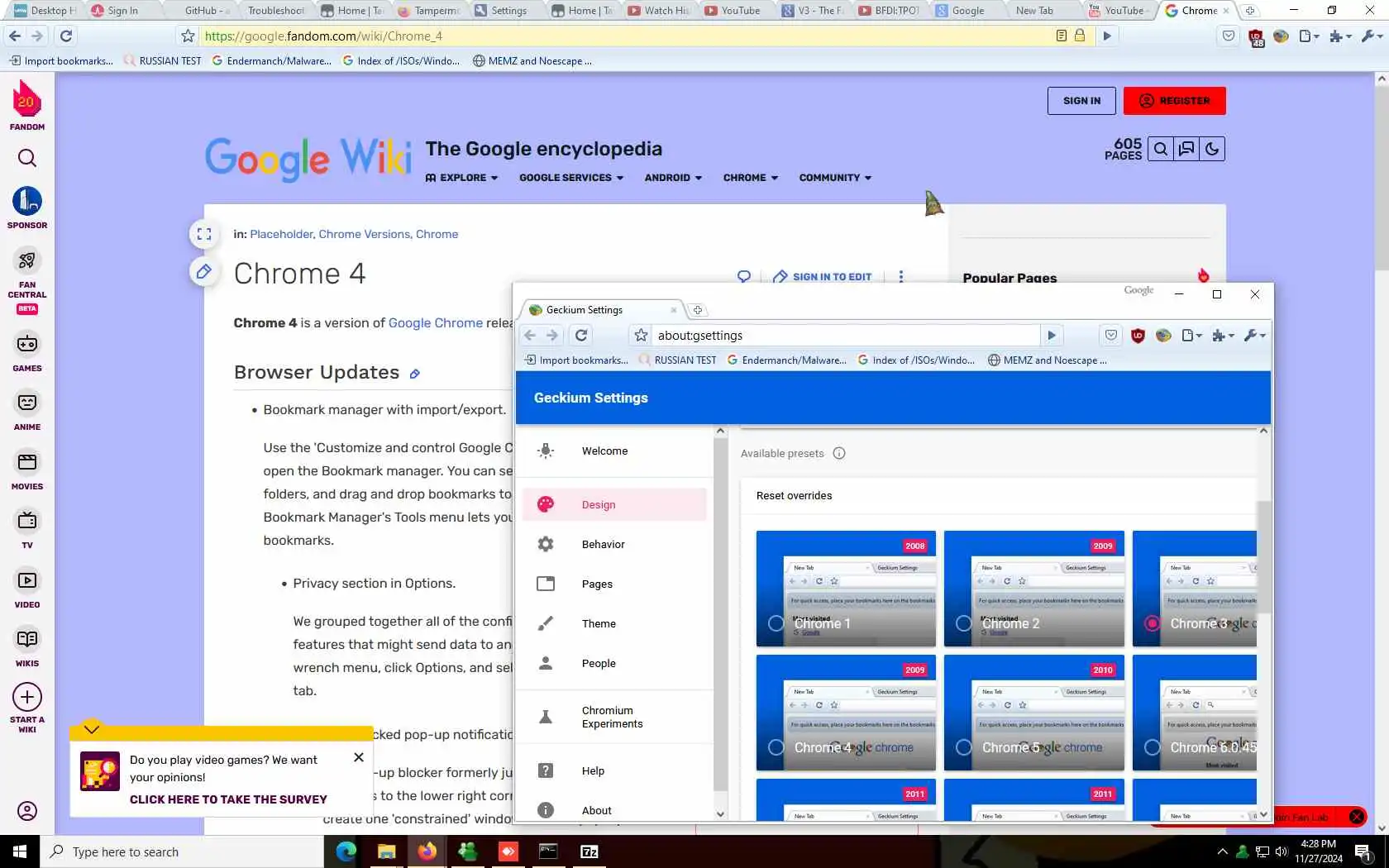Select the Chrome 6.0.45 preset radio button
The width and height of the screenshot is (1389, 868).
[1152, 748]
